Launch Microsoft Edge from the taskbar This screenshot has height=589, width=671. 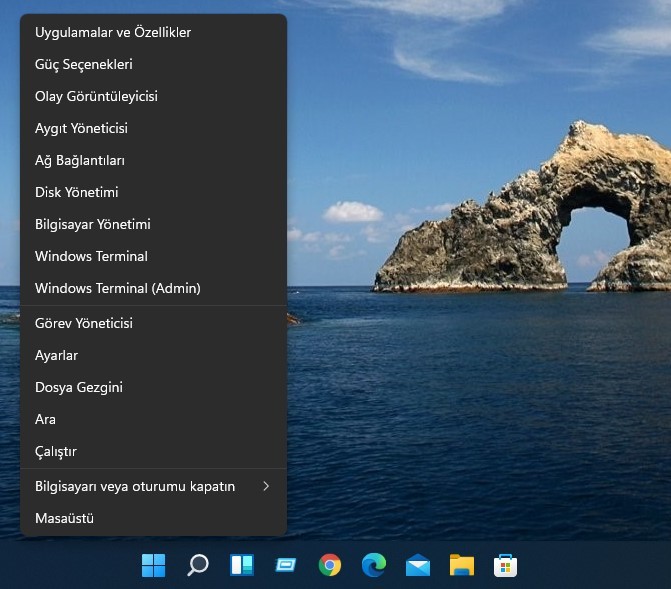click(374, 566)
